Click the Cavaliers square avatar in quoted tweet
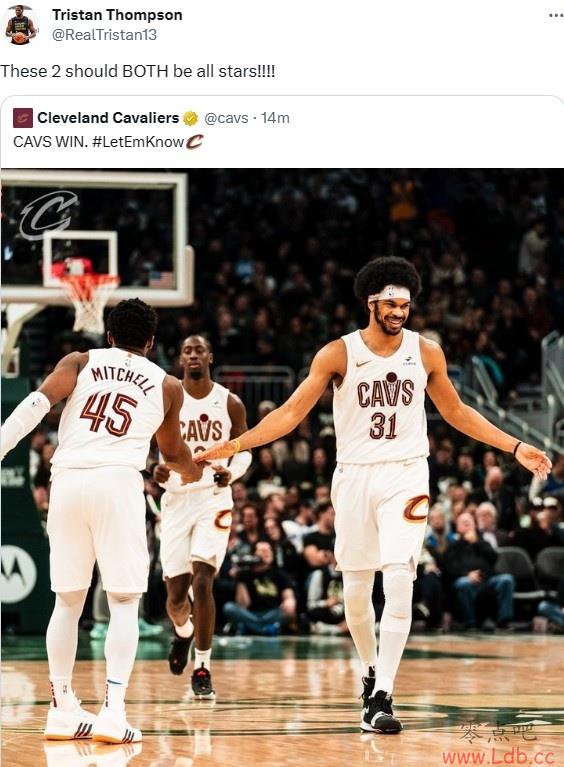The width and height of the screenshot is (564, 767). point(23,118)
